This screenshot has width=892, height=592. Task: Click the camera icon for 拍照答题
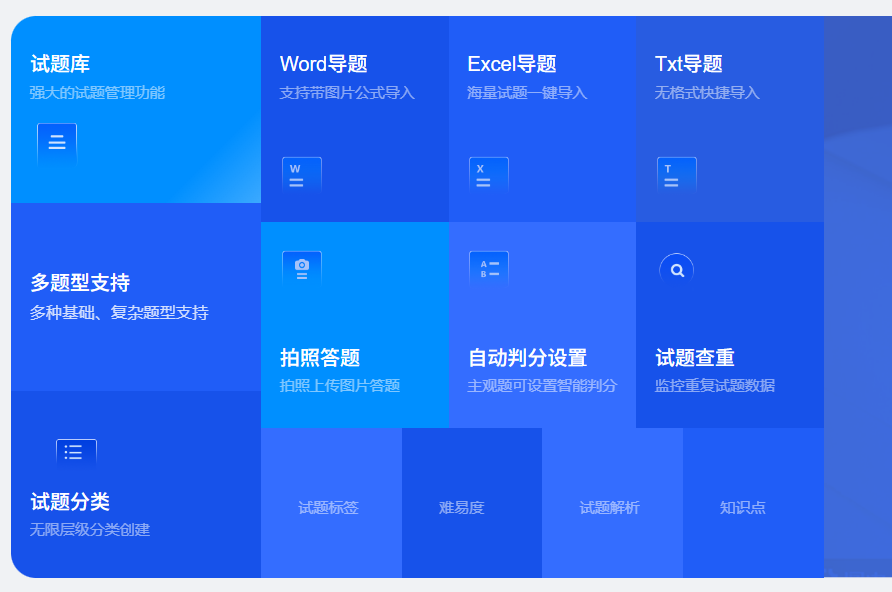click(301, 268)
